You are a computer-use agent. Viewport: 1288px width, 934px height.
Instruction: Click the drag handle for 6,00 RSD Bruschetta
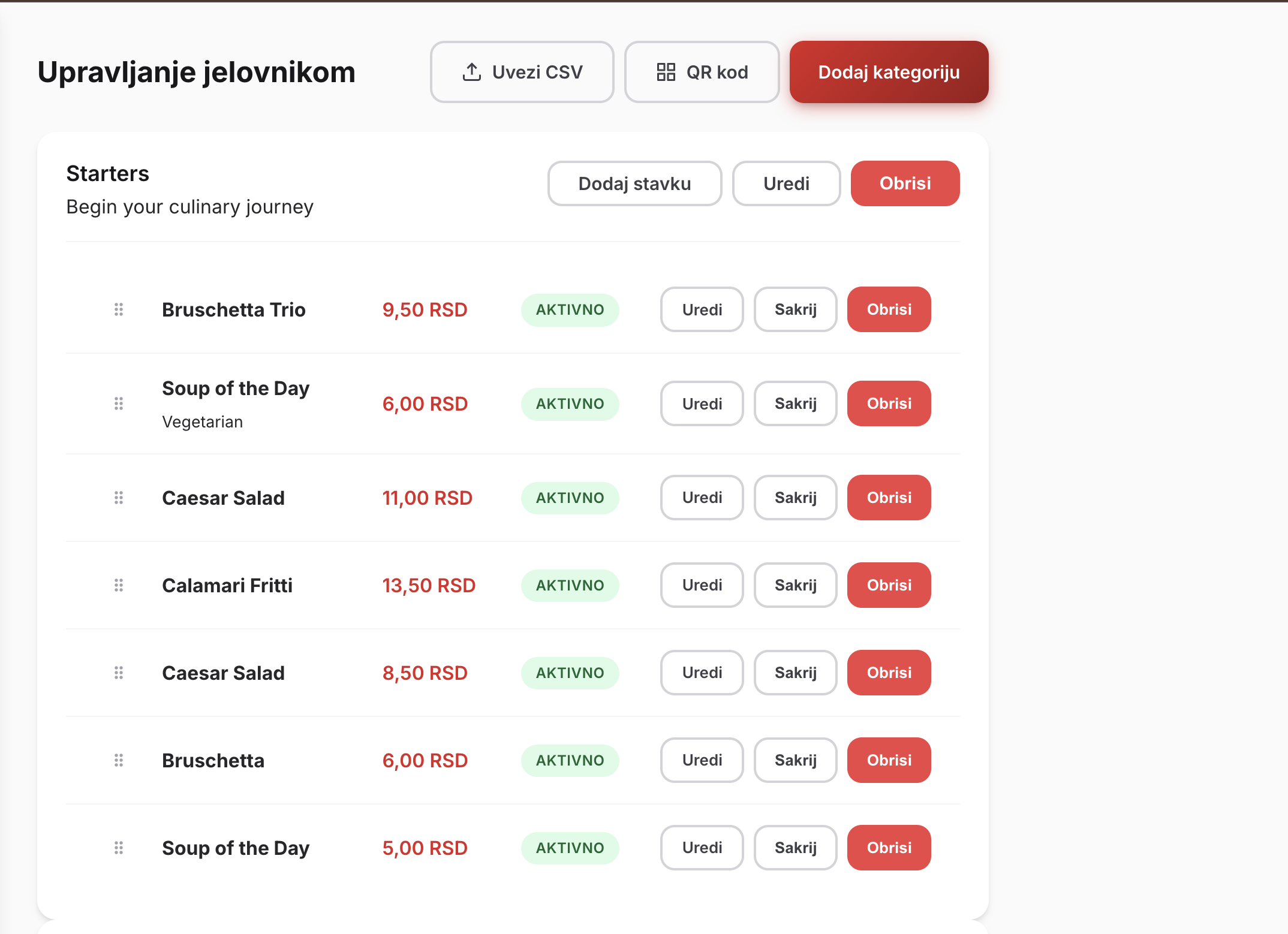(119, 760)
